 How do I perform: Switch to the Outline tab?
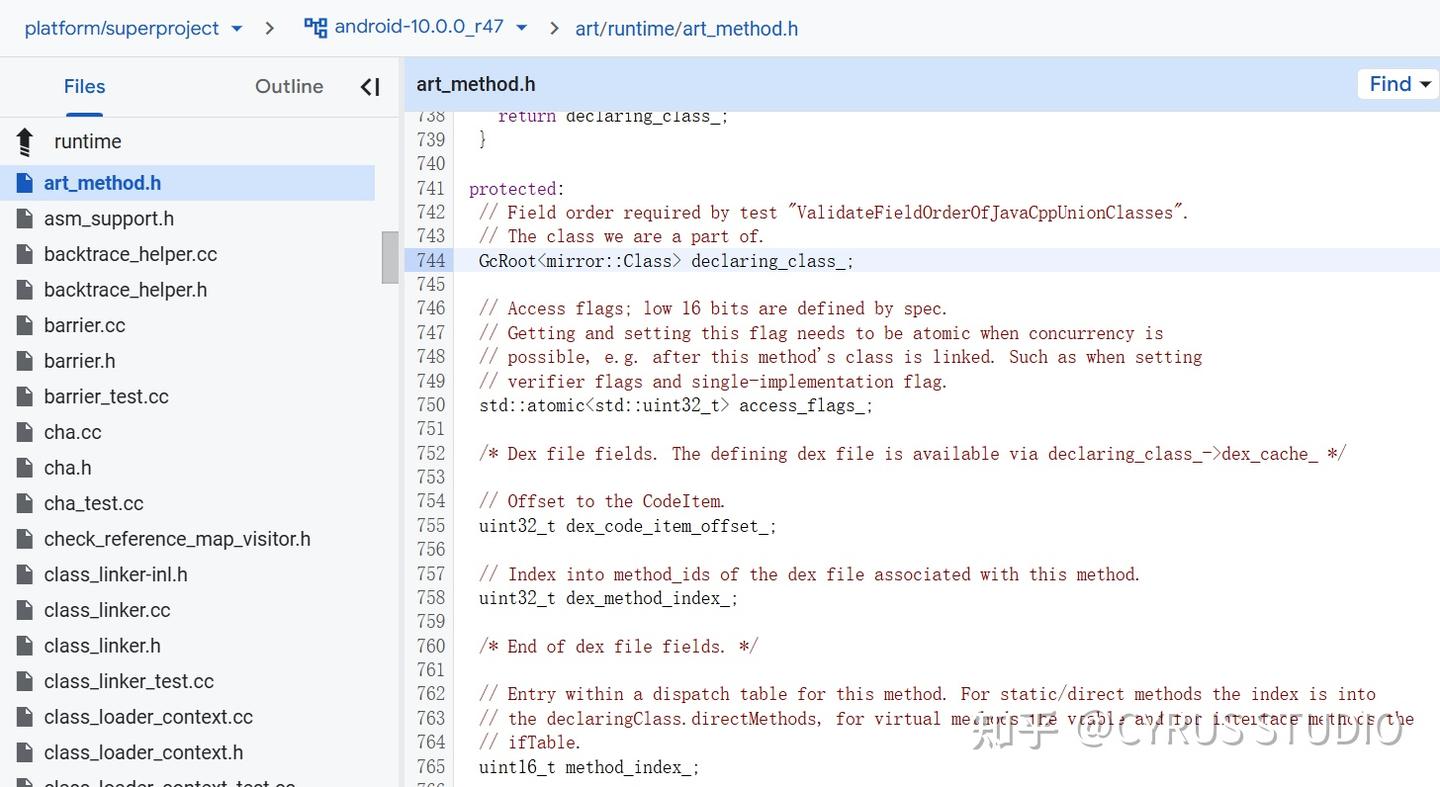[288, 87]
